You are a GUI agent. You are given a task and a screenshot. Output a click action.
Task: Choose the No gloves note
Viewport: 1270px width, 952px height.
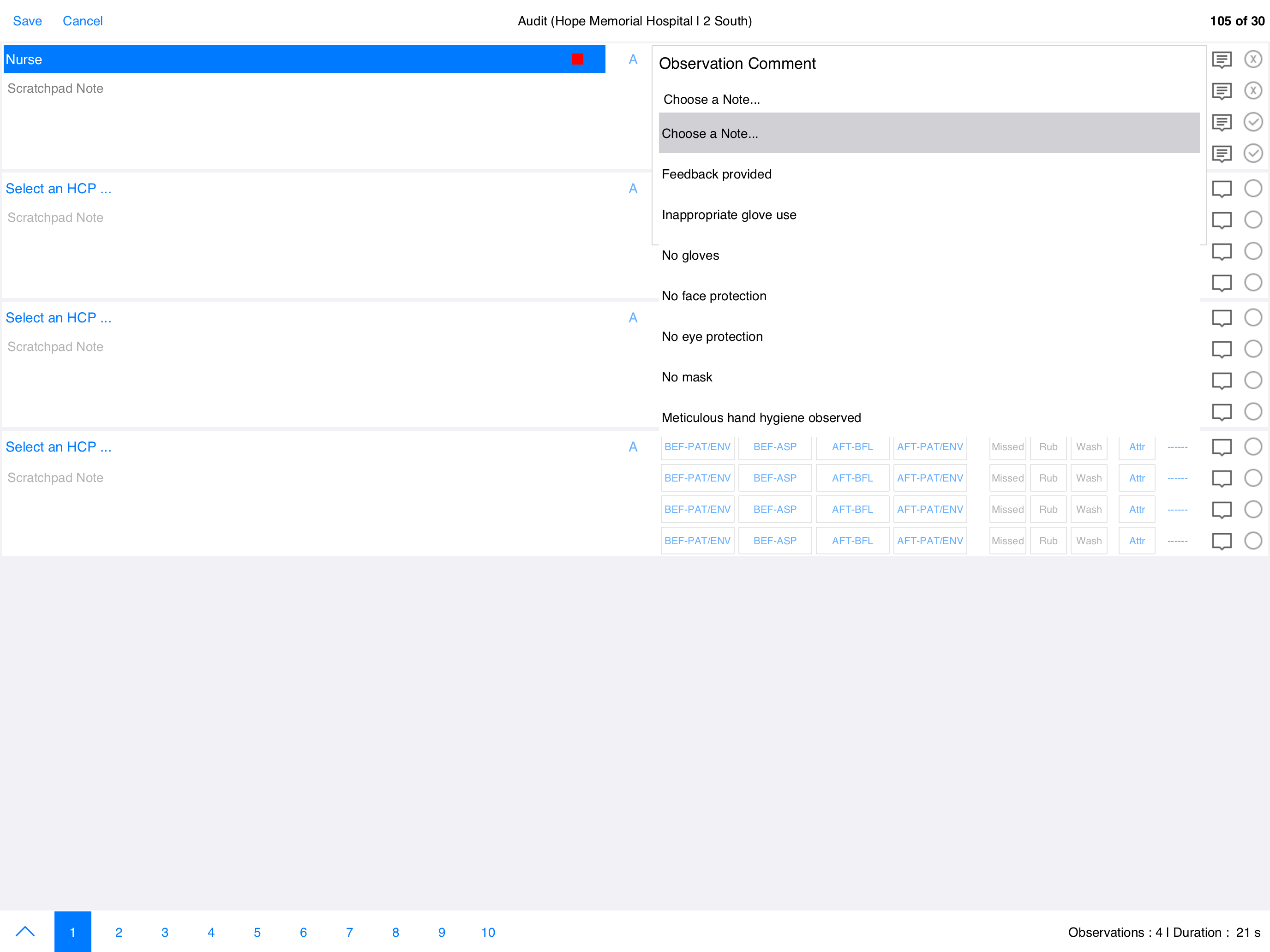tap(929, 256)
